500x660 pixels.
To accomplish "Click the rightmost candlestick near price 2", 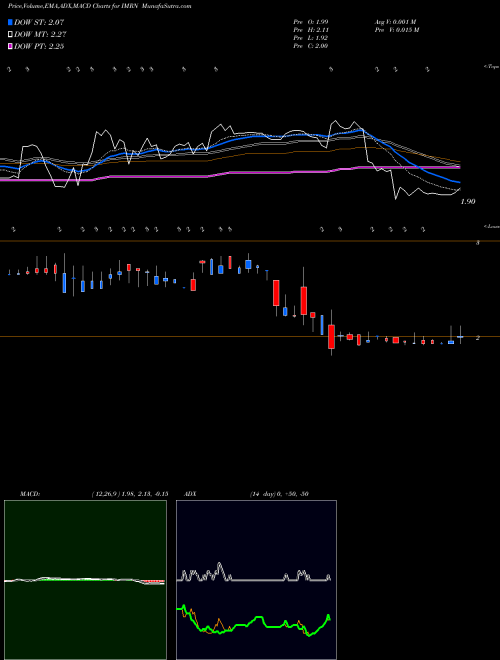I will click(460, 335).
